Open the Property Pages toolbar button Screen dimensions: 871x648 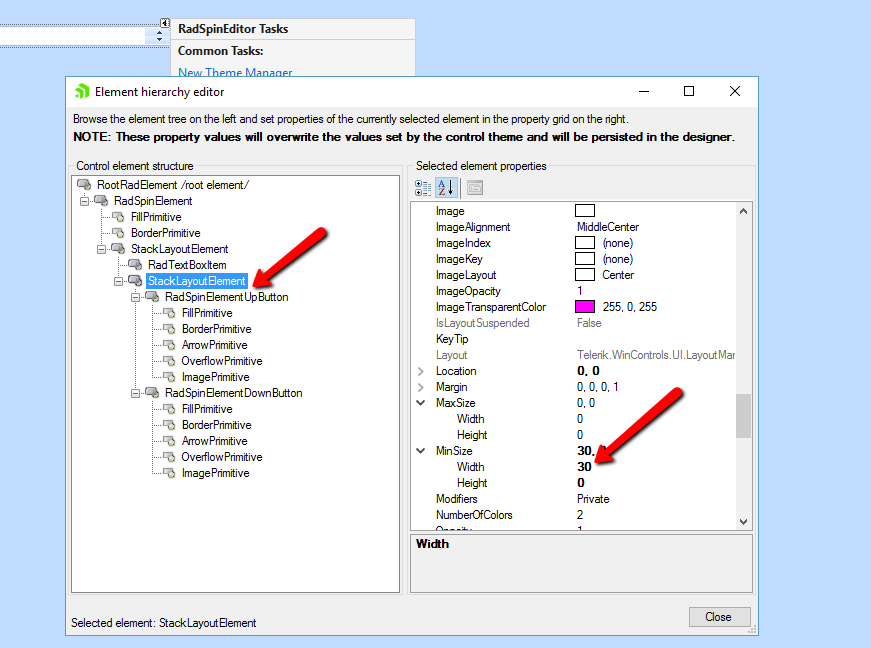[474, 188]
